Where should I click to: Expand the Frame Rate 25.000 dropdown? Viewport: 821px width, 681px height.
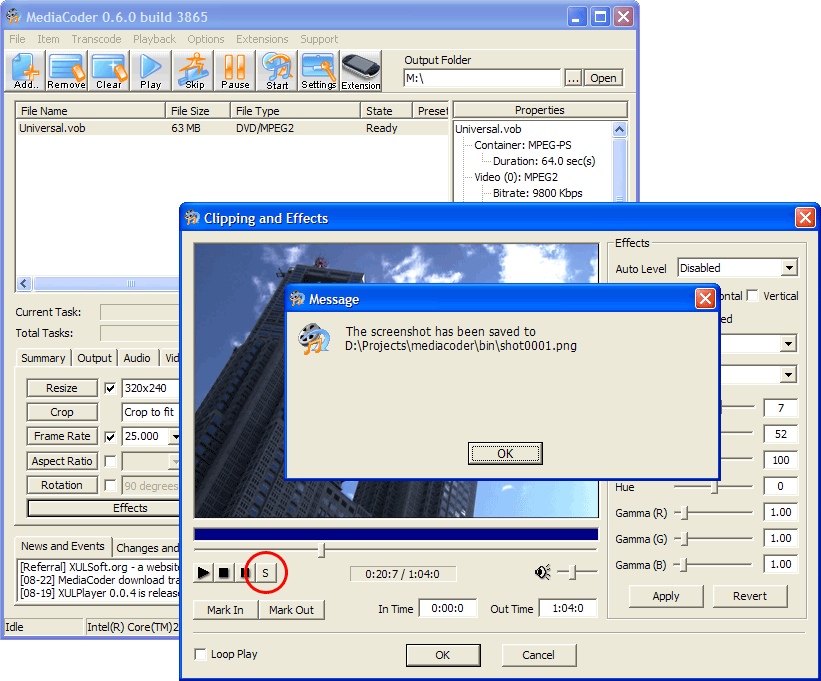[x=176, y=437]
